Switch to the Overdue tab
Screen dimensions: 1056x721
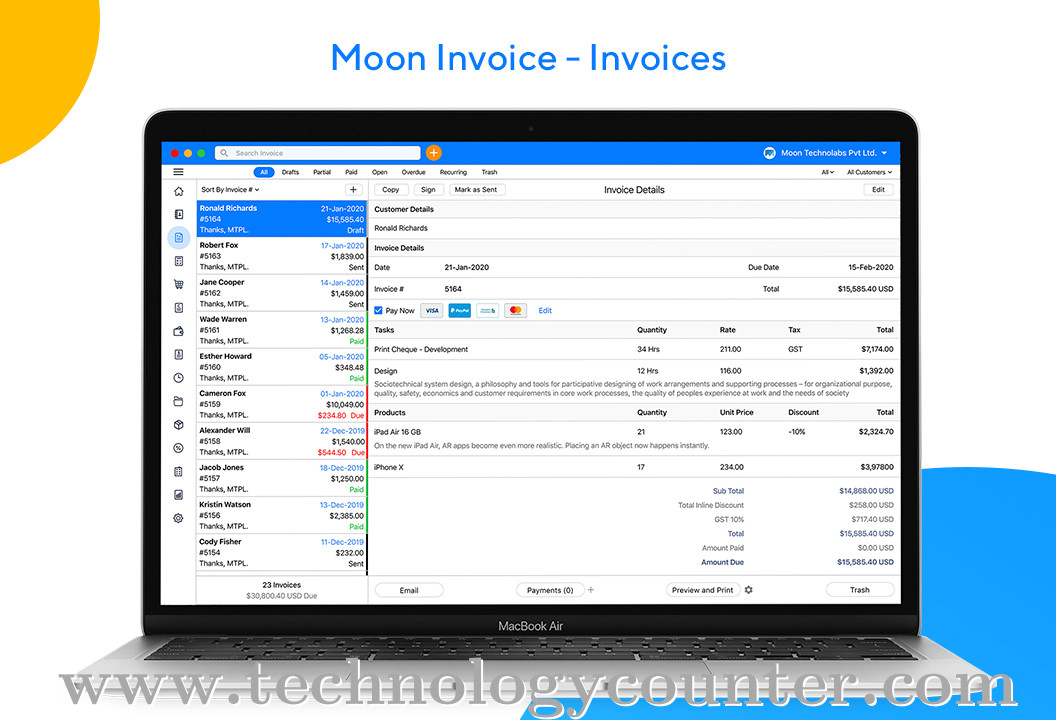coord(414,172)
